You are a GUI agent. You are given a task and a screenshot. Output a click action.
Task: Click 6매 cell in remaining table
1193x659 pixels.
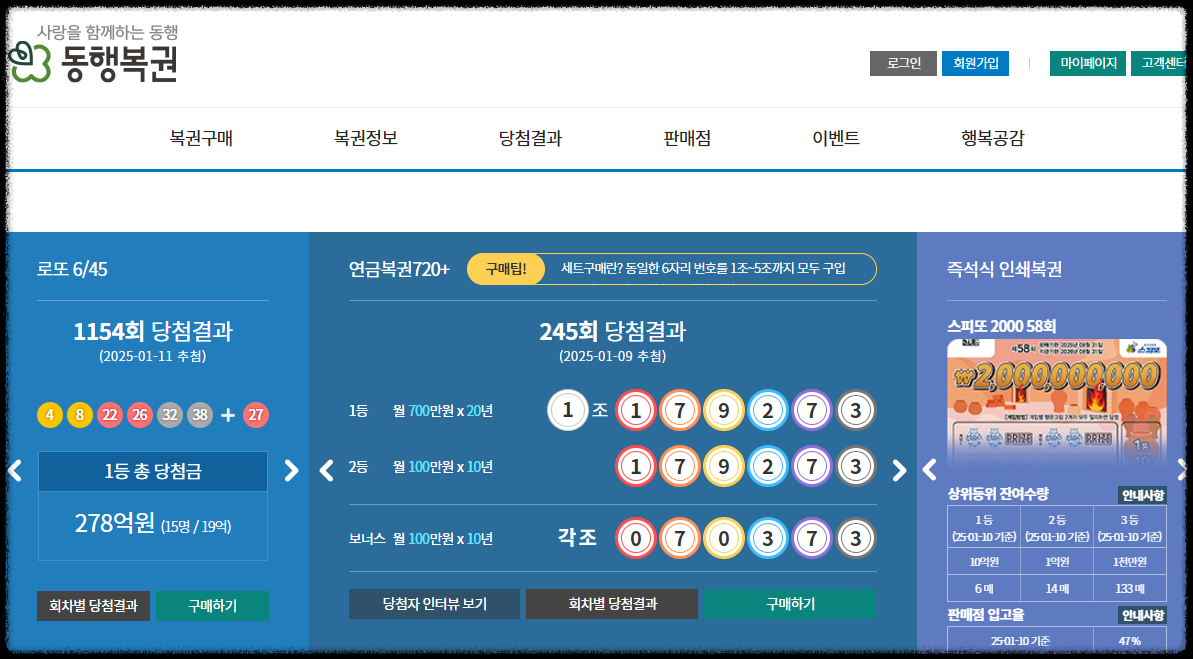coord(984,588)
